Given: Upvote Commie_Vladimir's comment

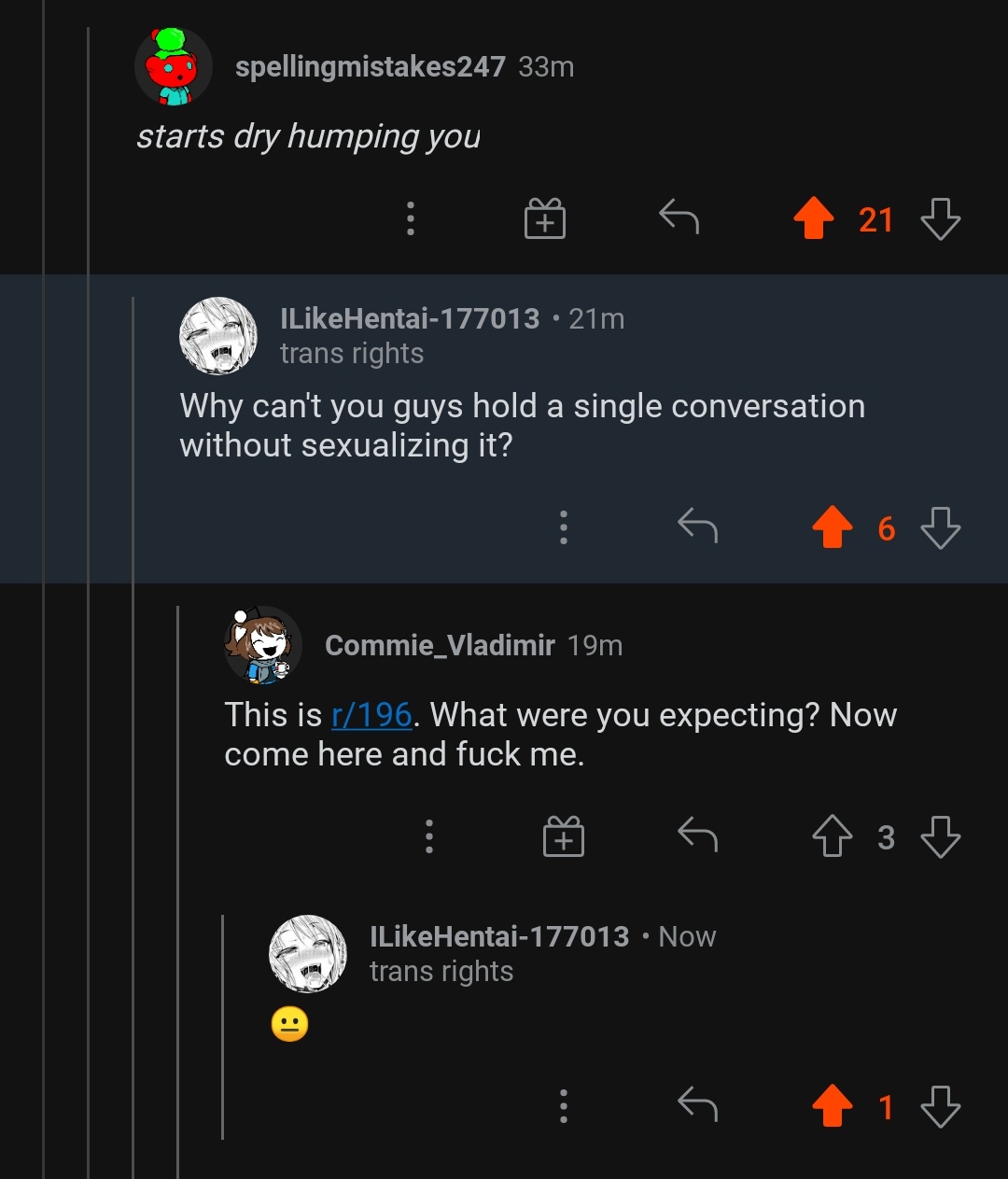Looking at the screenshot, I should tap(833, 836).
